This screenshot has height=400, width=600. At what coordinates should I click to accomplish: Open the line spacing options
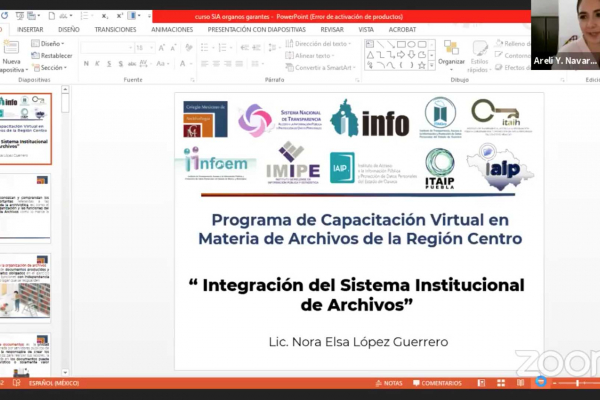point(274,47)
